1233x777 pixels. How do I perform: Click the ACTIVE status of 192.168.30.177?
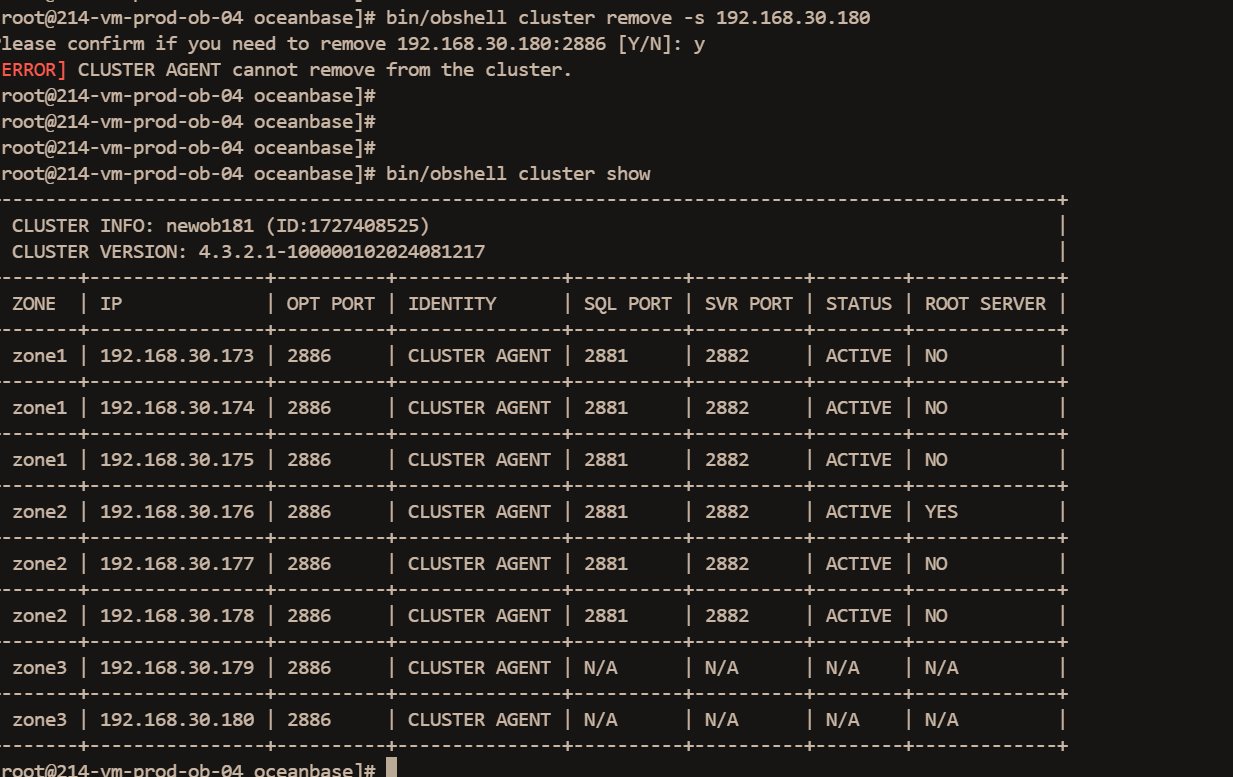click(x=858, y=563)
